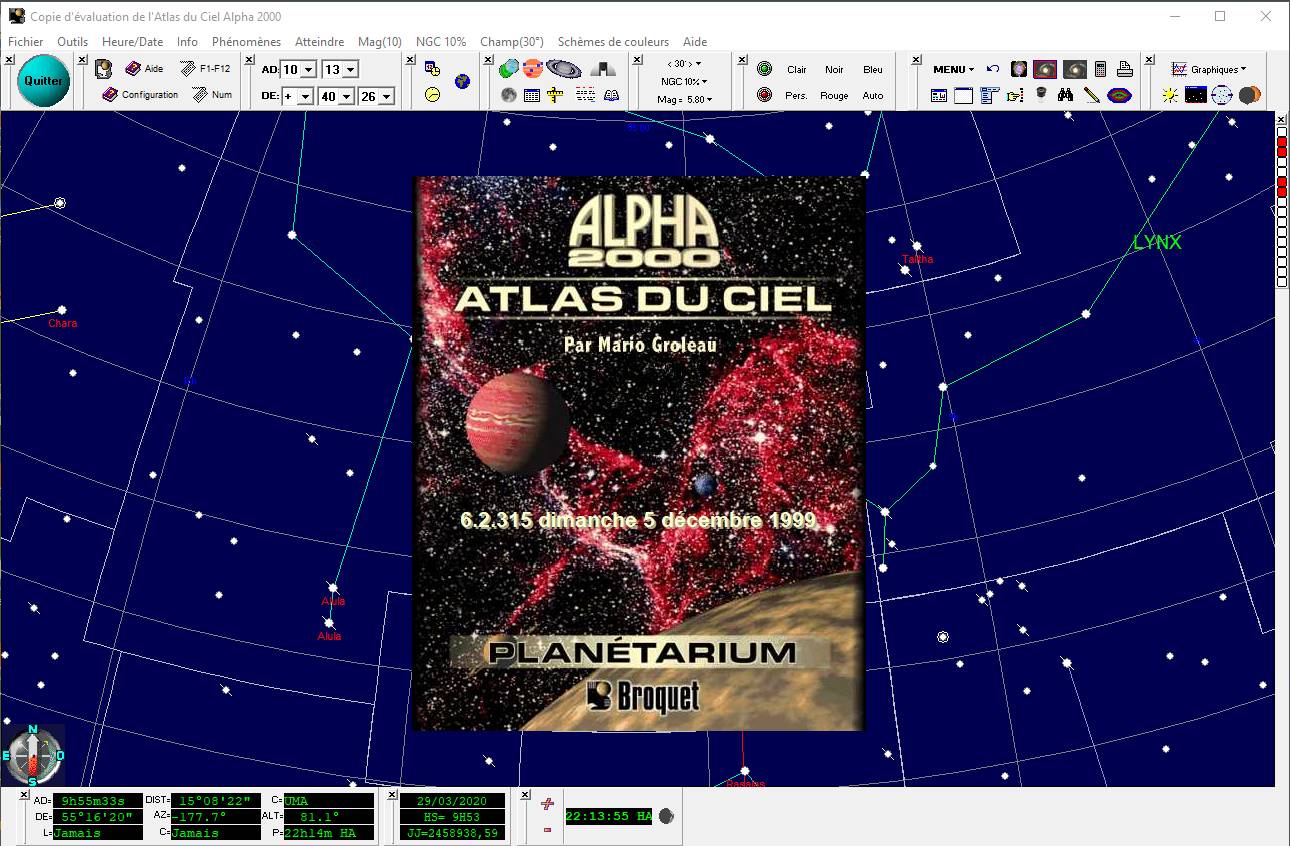Image resolution: width=1290 pixels, height=846 pixels.
Task: Click the Num keyboard icon
Action: tap(212, 95)
